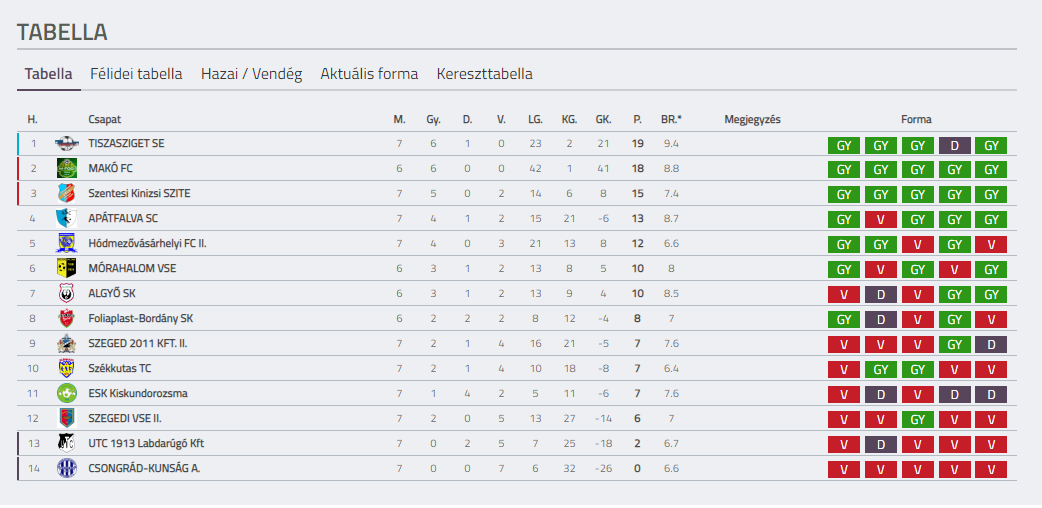The height and width of the screenshot is (508, 1042).
Task: Click the TISZASZIGET SE team logo
Action: tap(66, 144)
